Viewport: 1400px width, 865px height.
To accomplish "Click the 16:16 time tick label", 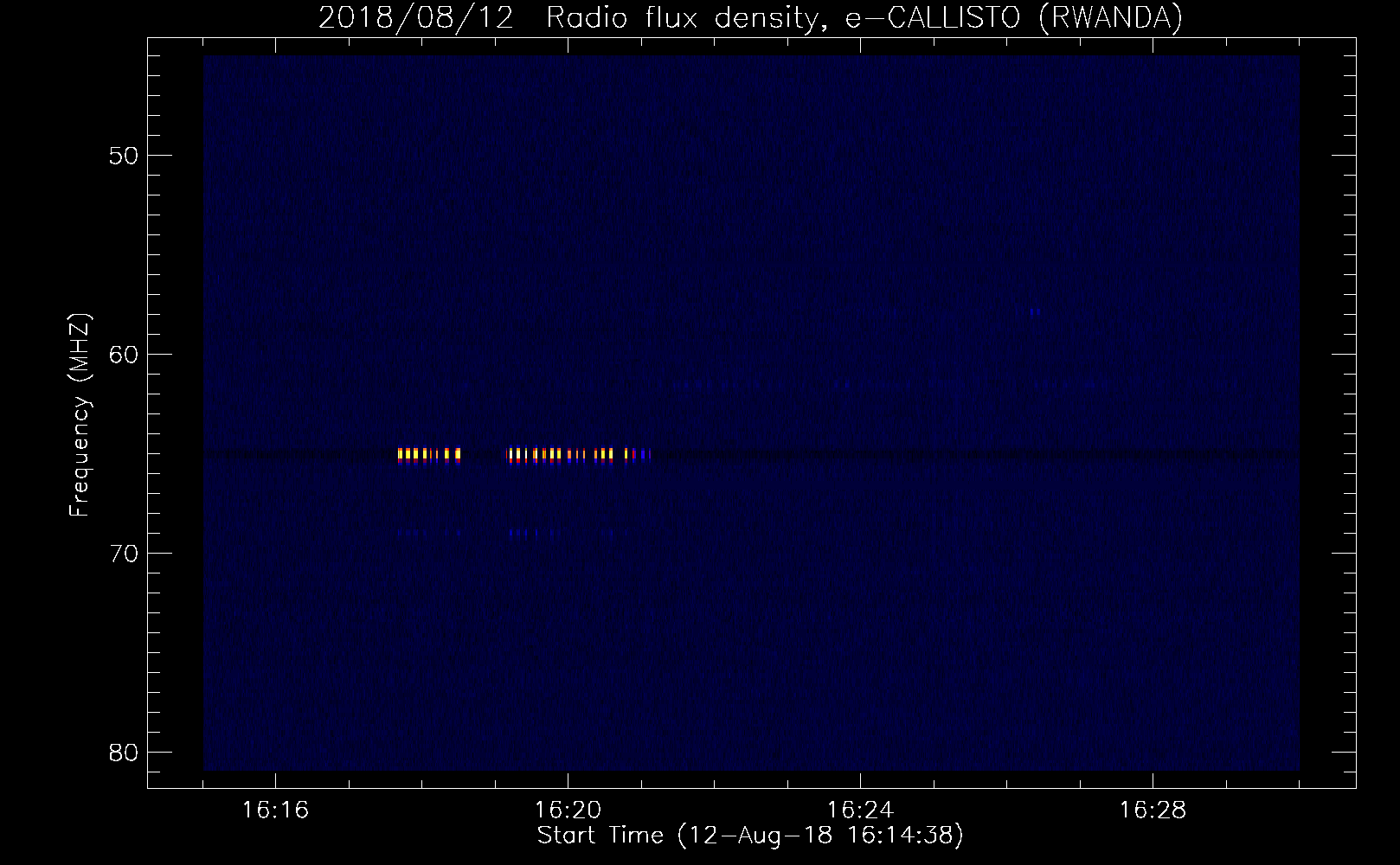I will point(275,811).
